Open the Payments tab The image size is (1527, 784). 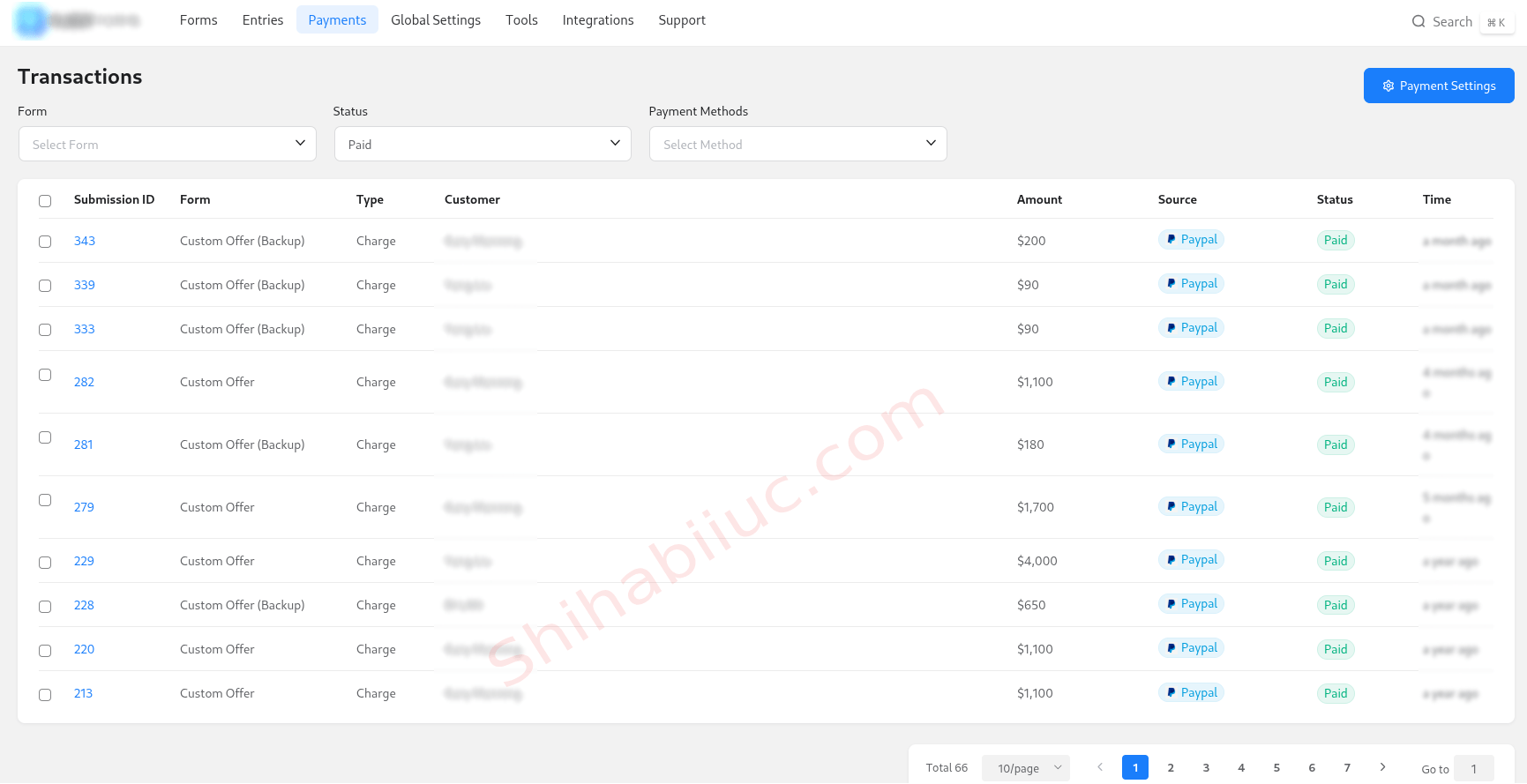337,19
